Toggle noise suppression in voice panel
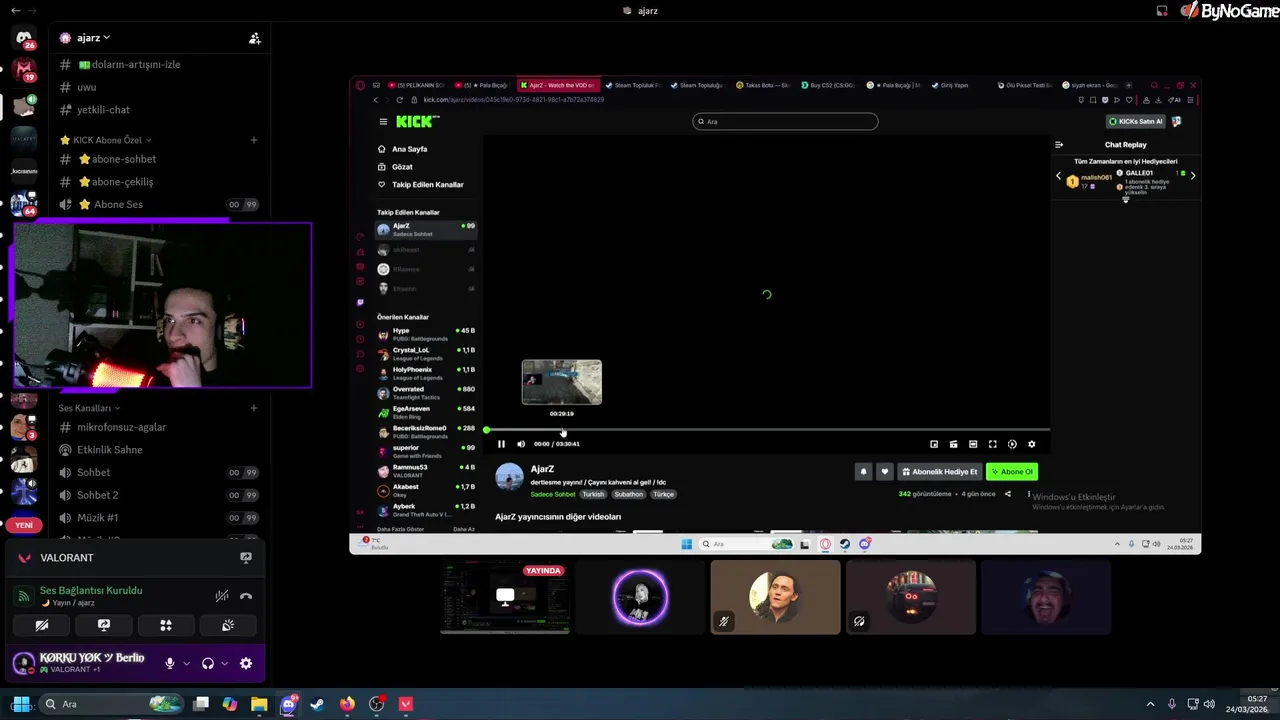Image resolution: width=1280 pixels, height=720 pixels. (x=222, y=596)
